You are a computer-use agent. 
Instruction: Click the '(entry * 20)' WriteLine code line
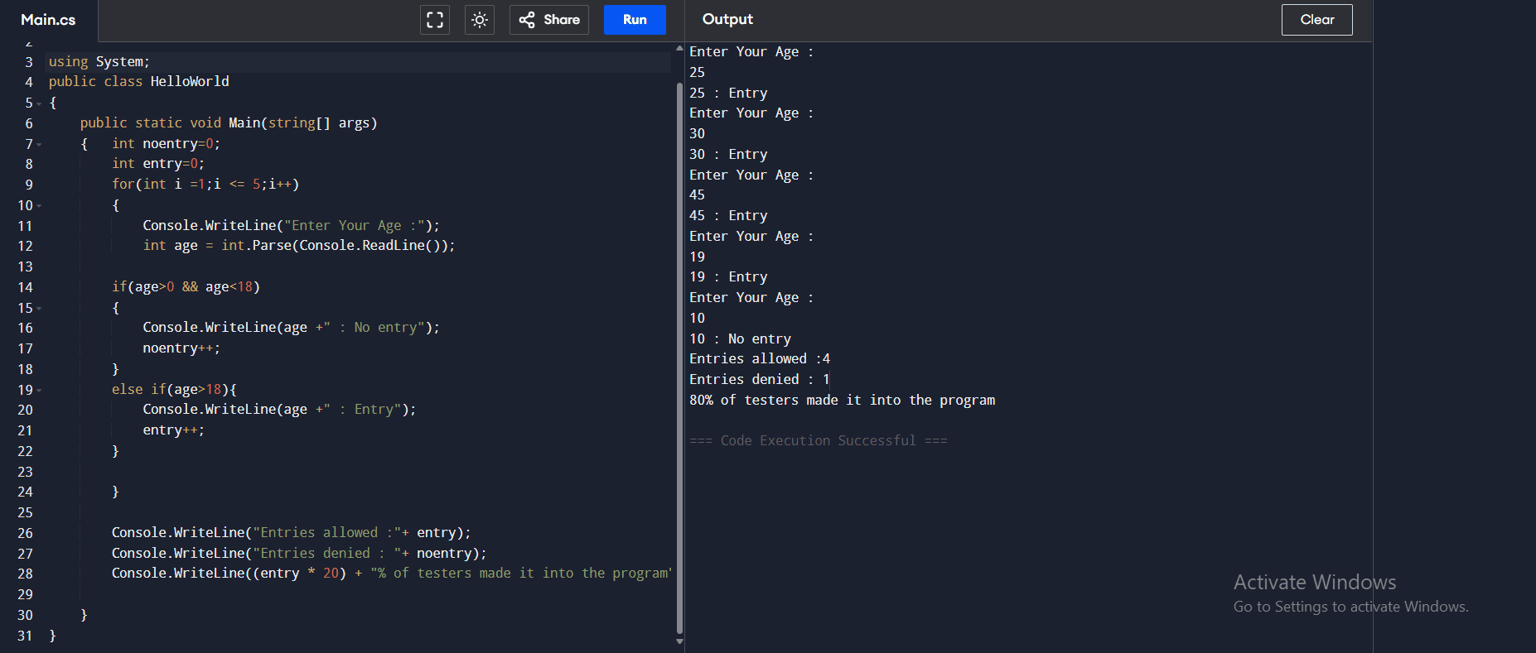(x=391, y=574)
